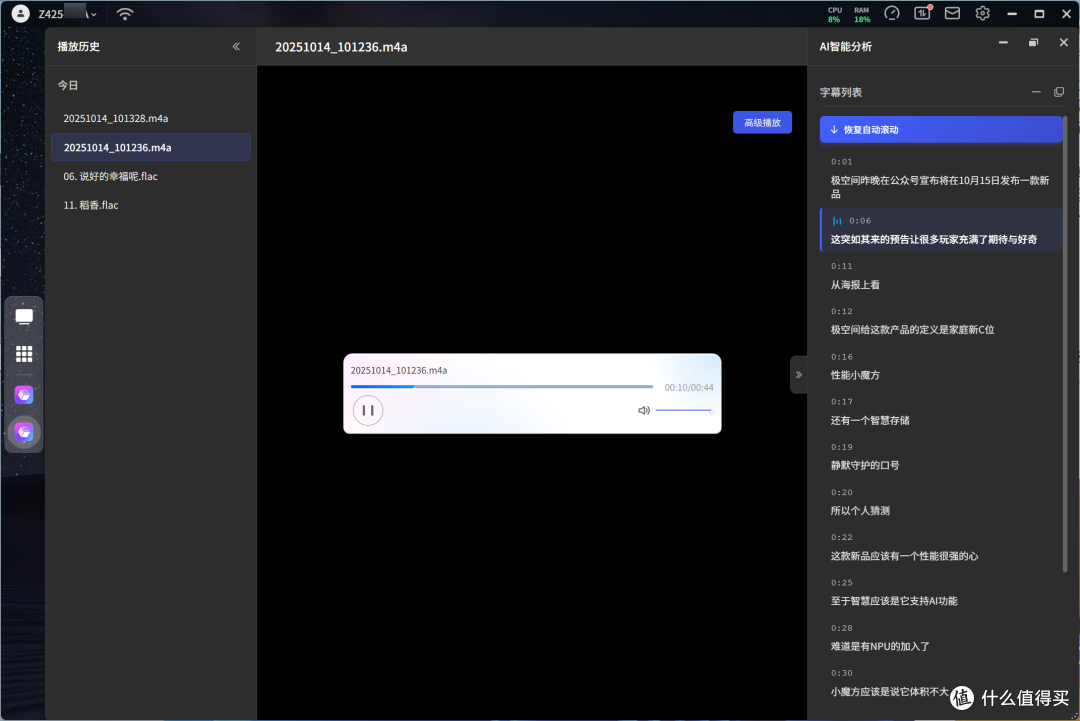Copy subtitles with the 字幕列表 copy icon
1080x721 pixels.
[x=1059, y=92]
